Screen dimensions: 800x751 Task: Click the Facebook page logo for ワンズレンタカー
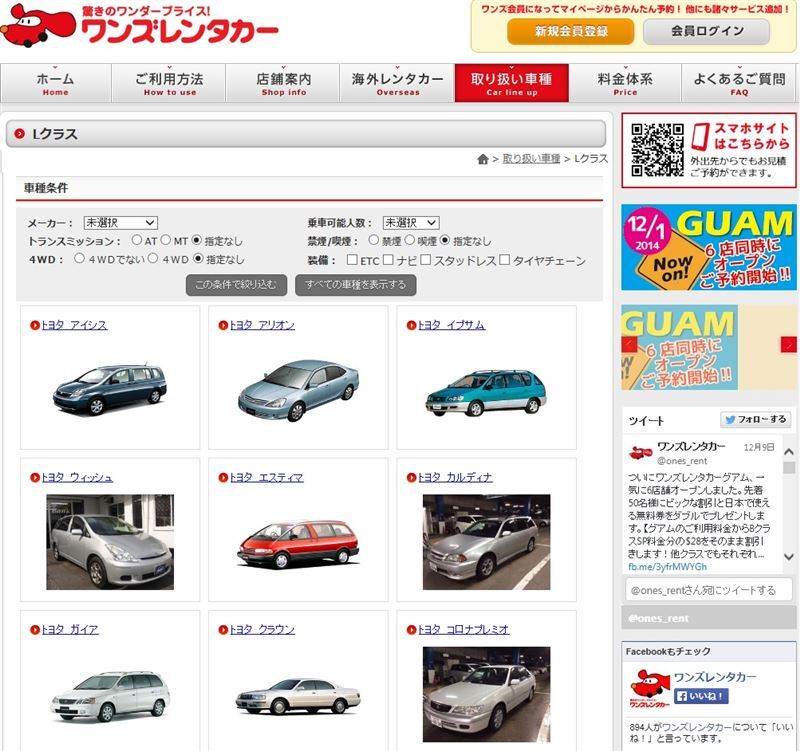click(650, 689)
